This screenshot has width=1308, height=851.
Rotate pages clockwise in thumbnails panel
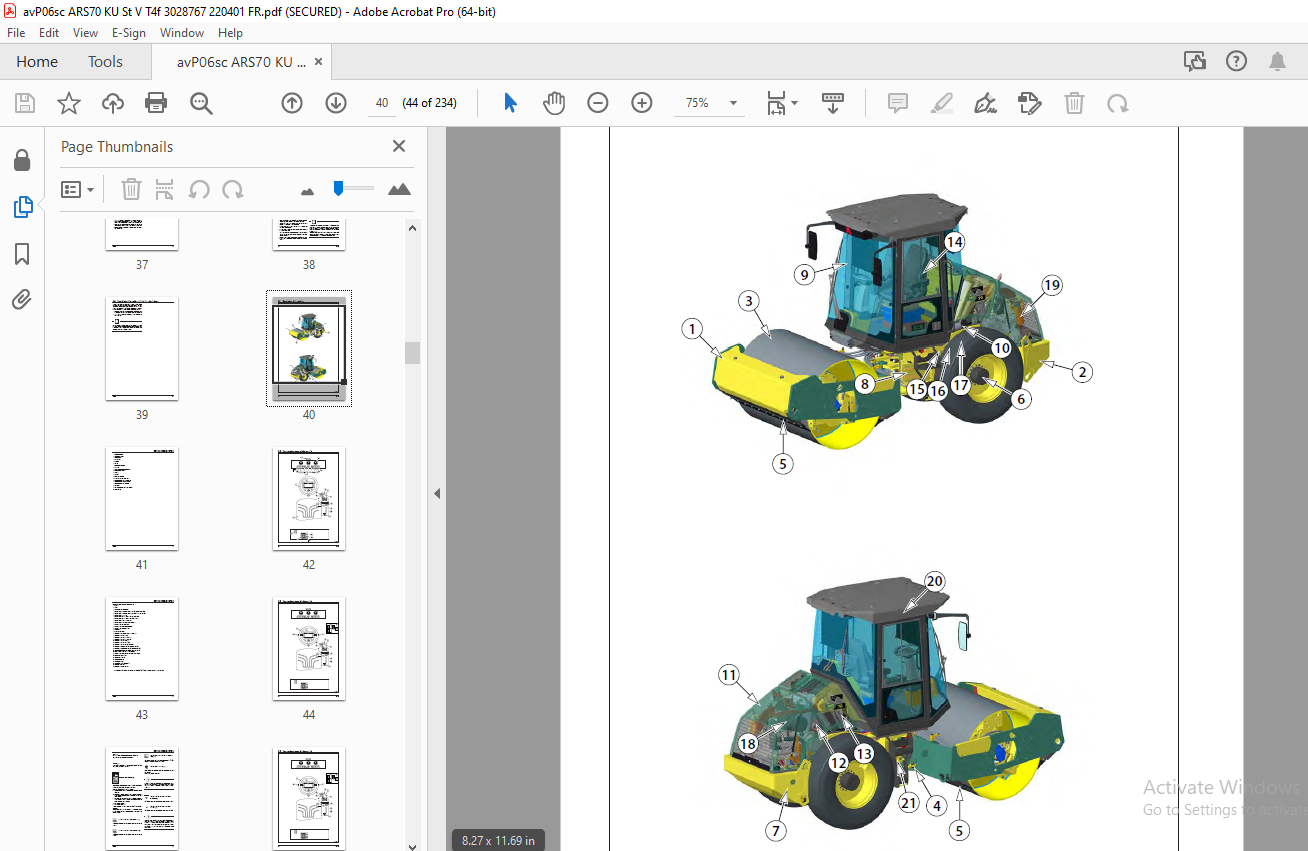pos(233,189)
